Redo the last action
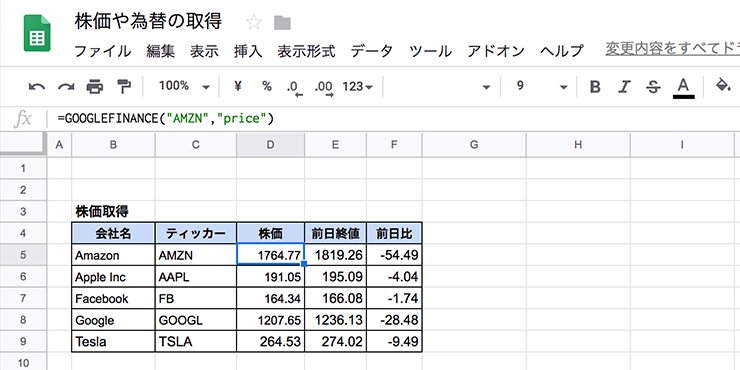Screen dimensions: 740x370 66,86
